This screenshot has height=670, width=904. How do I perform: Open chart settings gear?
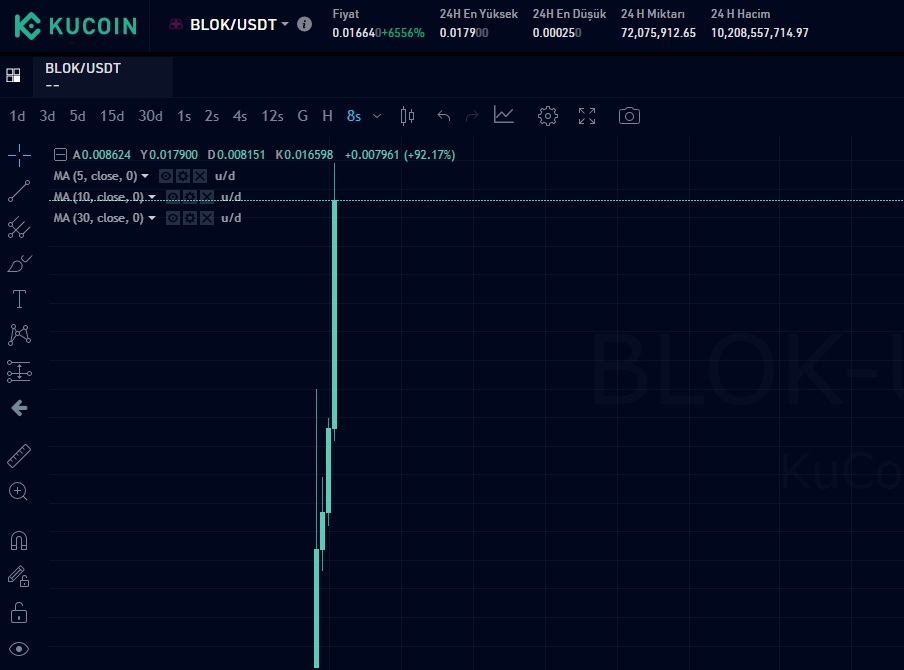pyautogui.click(x=548, y=116)
